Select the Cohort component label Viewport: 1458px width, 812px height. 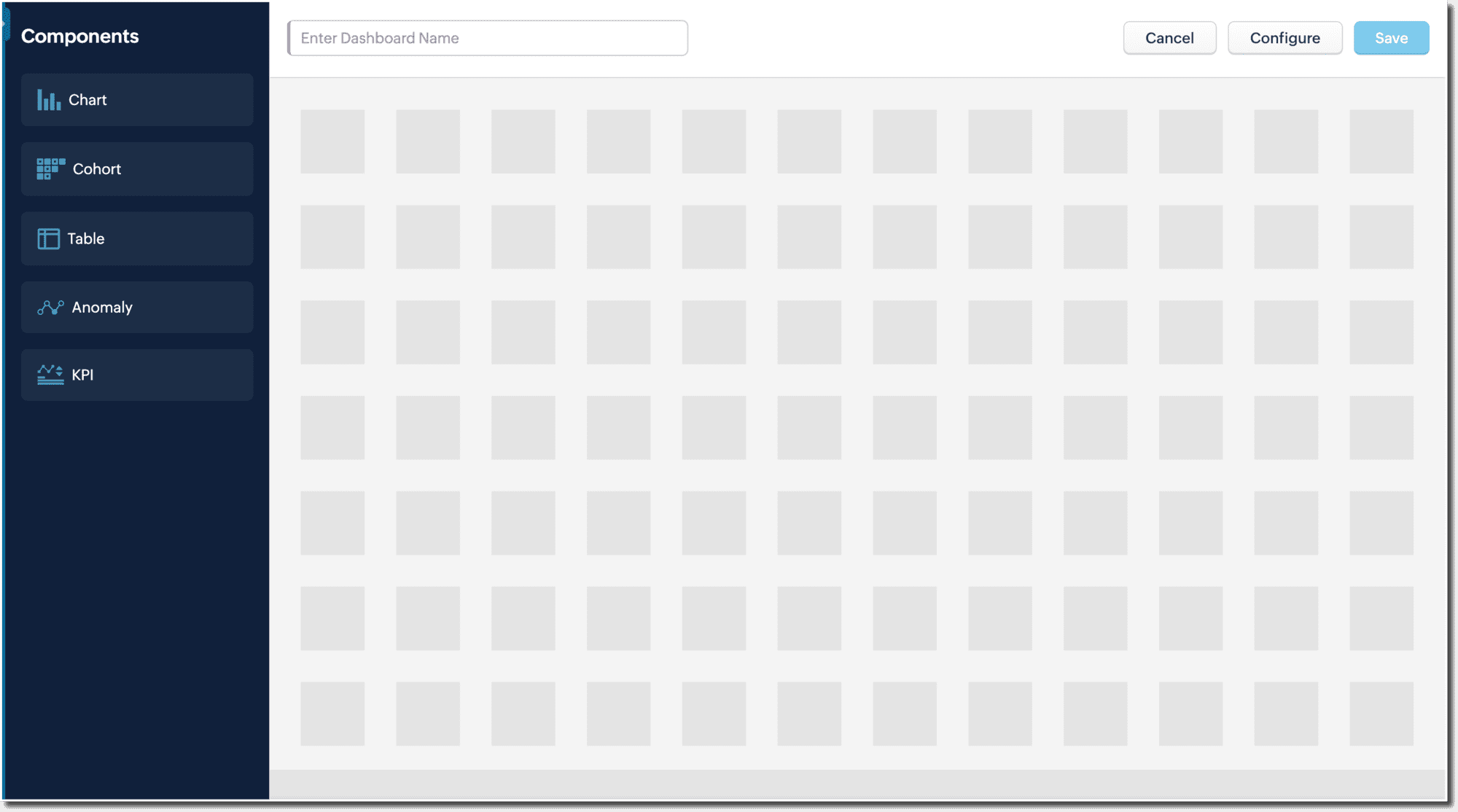[97, 169]
